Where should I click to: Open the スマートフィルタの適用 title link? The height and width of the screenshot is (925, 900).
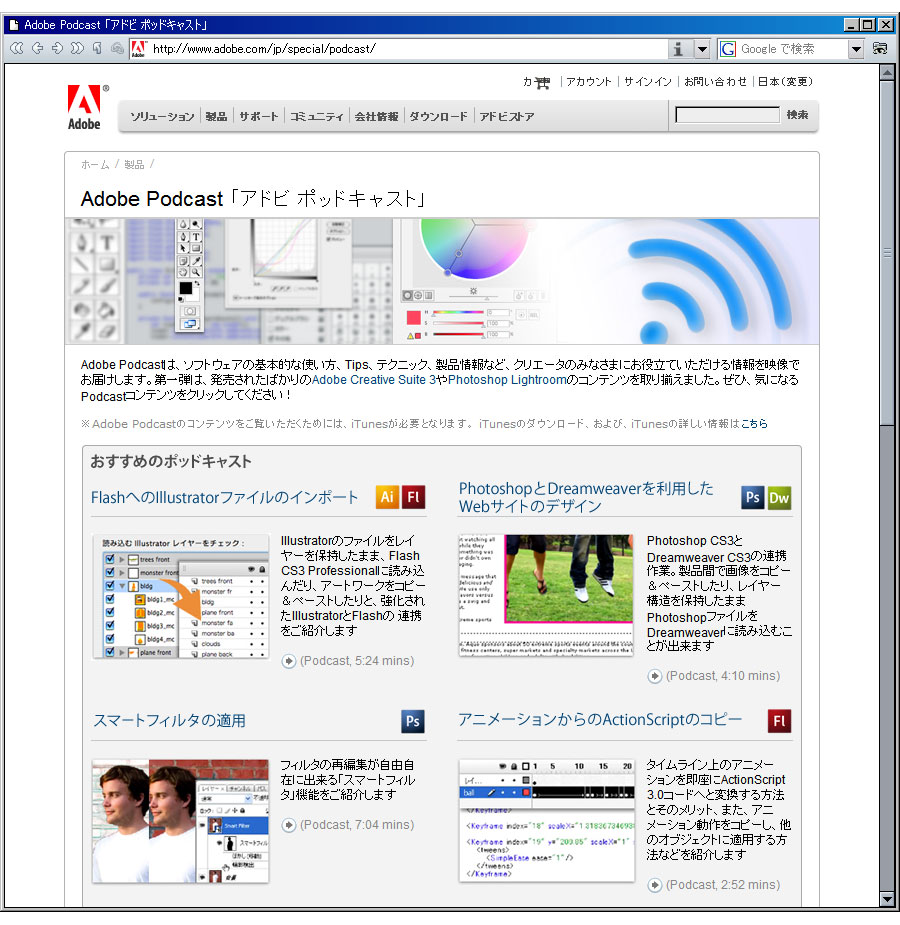click(169, 720)
